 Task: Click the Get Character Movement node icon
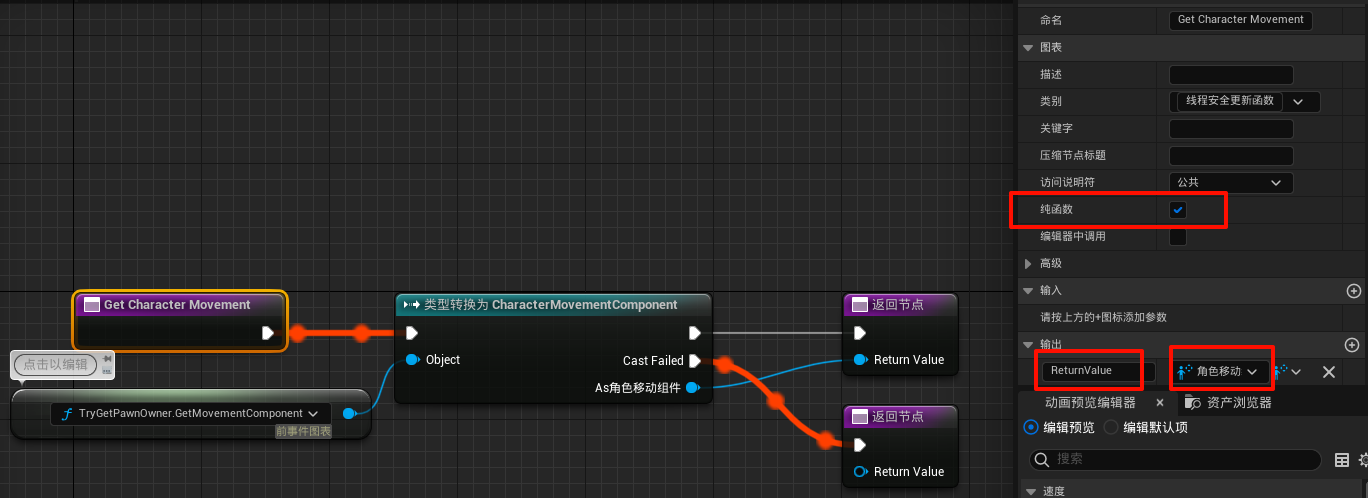92,305
